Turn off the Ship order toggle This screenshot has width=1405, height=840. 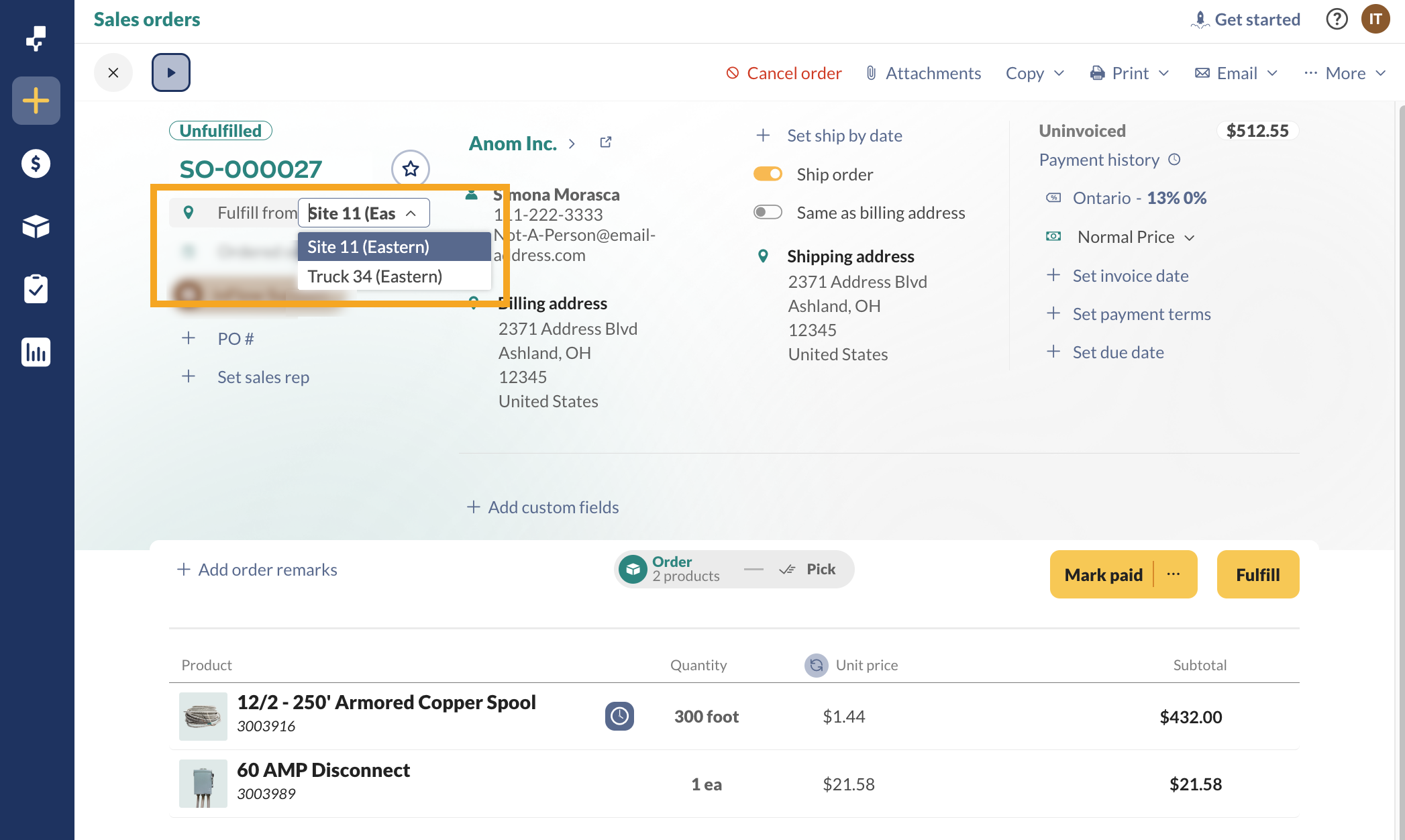768,174
